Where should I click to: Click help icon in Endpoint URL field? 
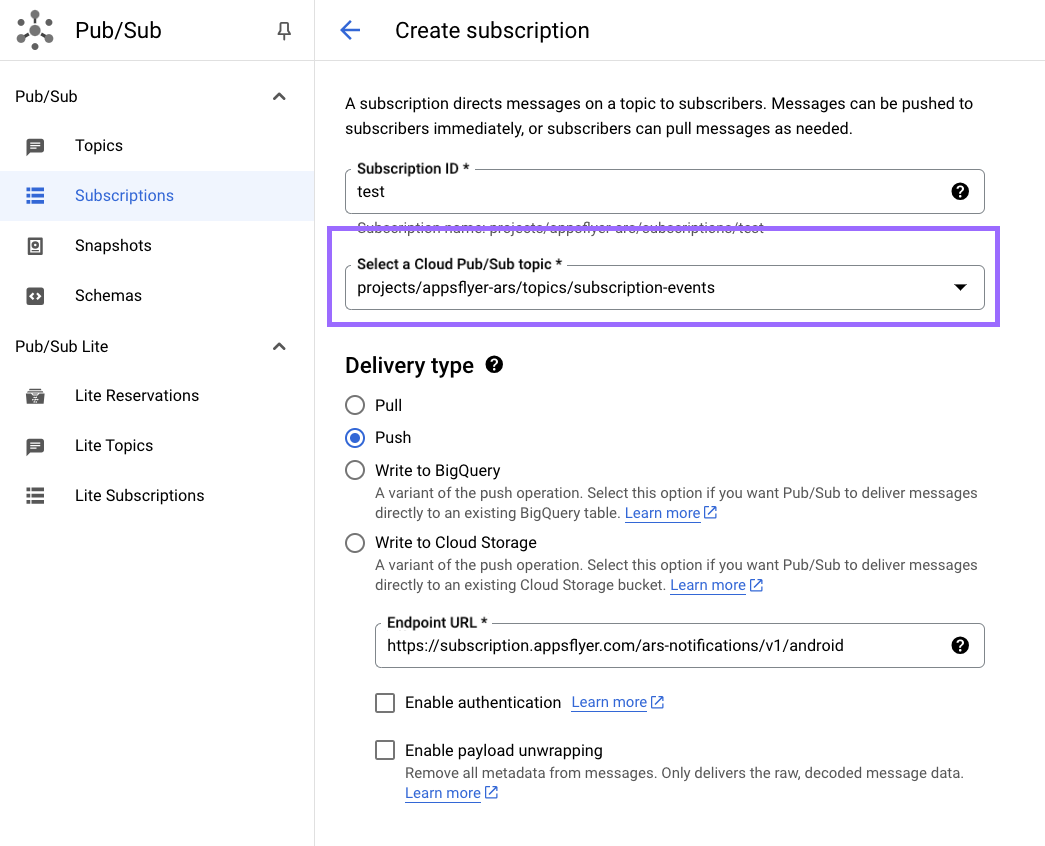pyautogui.click(x=960, y=645)
